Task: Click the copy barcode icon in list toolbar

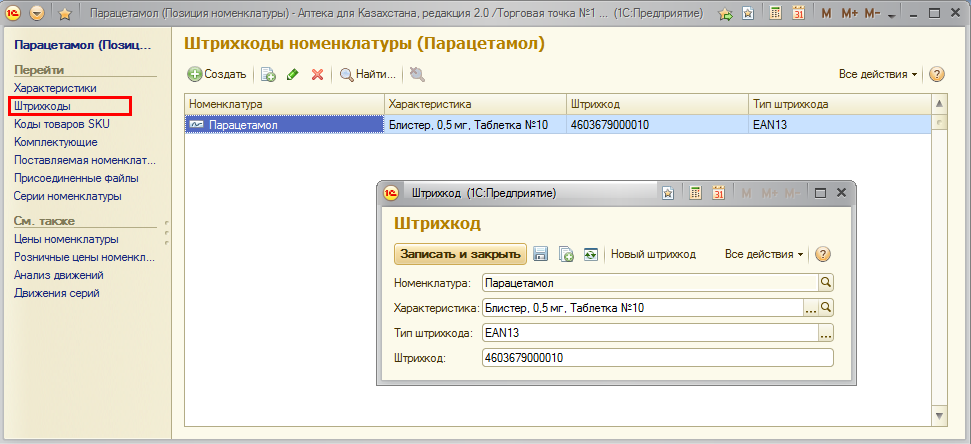Action: (x=268, y=75)
